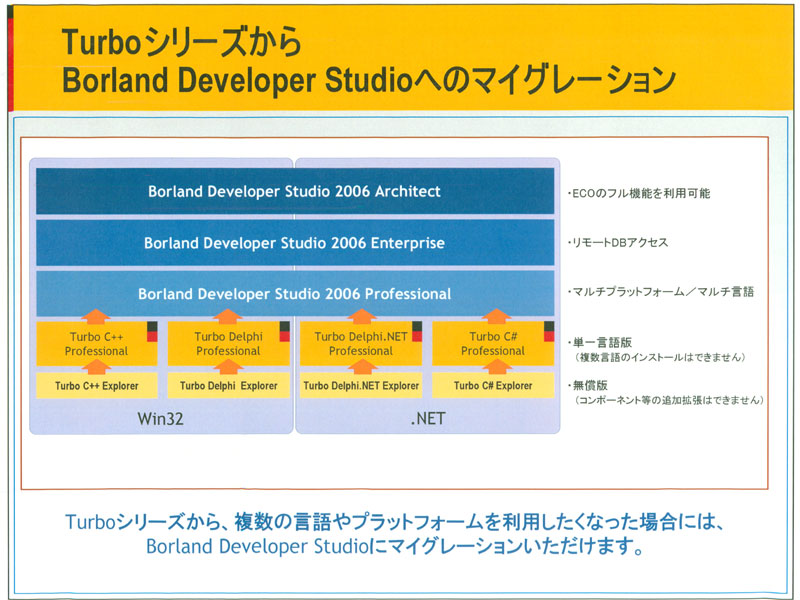
Task: Click the ECOのフル機能を利用可能 note
Action: (x=639, y=193)
